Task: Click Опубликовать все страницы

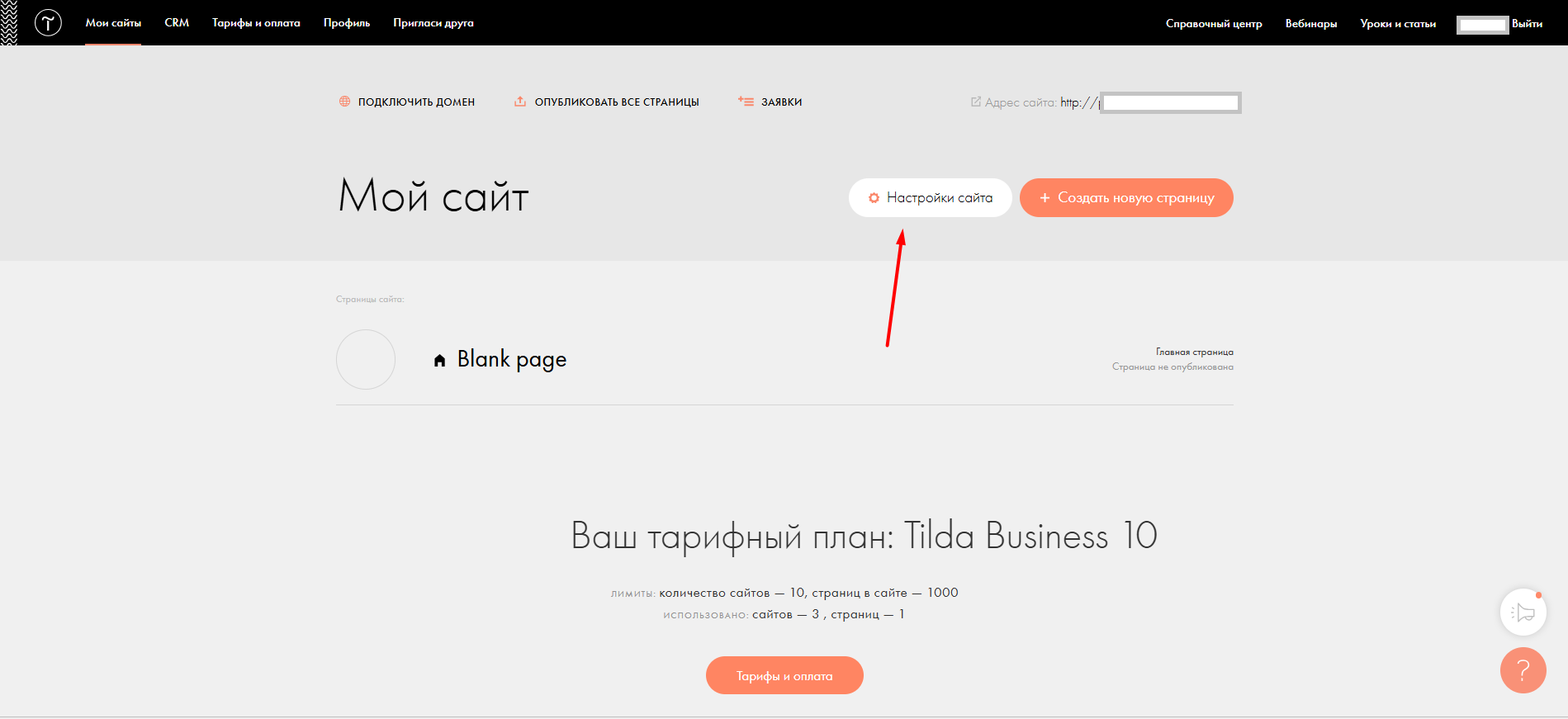Action: pos(617,102)
